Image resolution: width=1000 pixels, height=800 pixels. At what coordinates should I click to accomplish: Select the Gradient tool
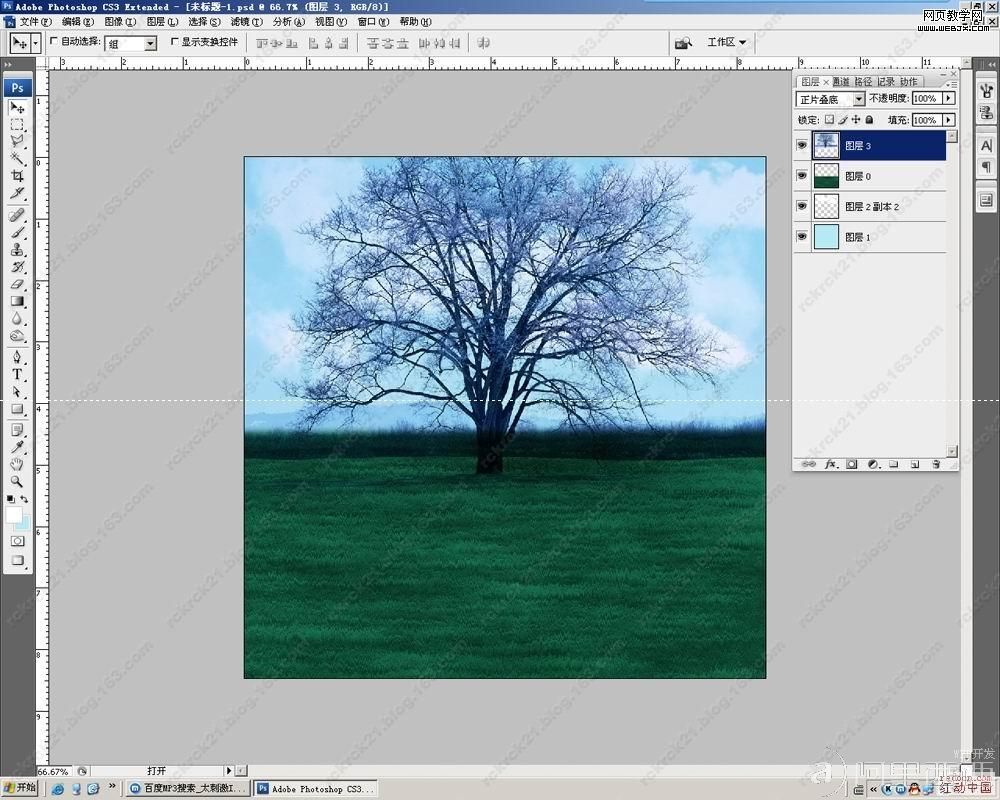pos(17,301)
